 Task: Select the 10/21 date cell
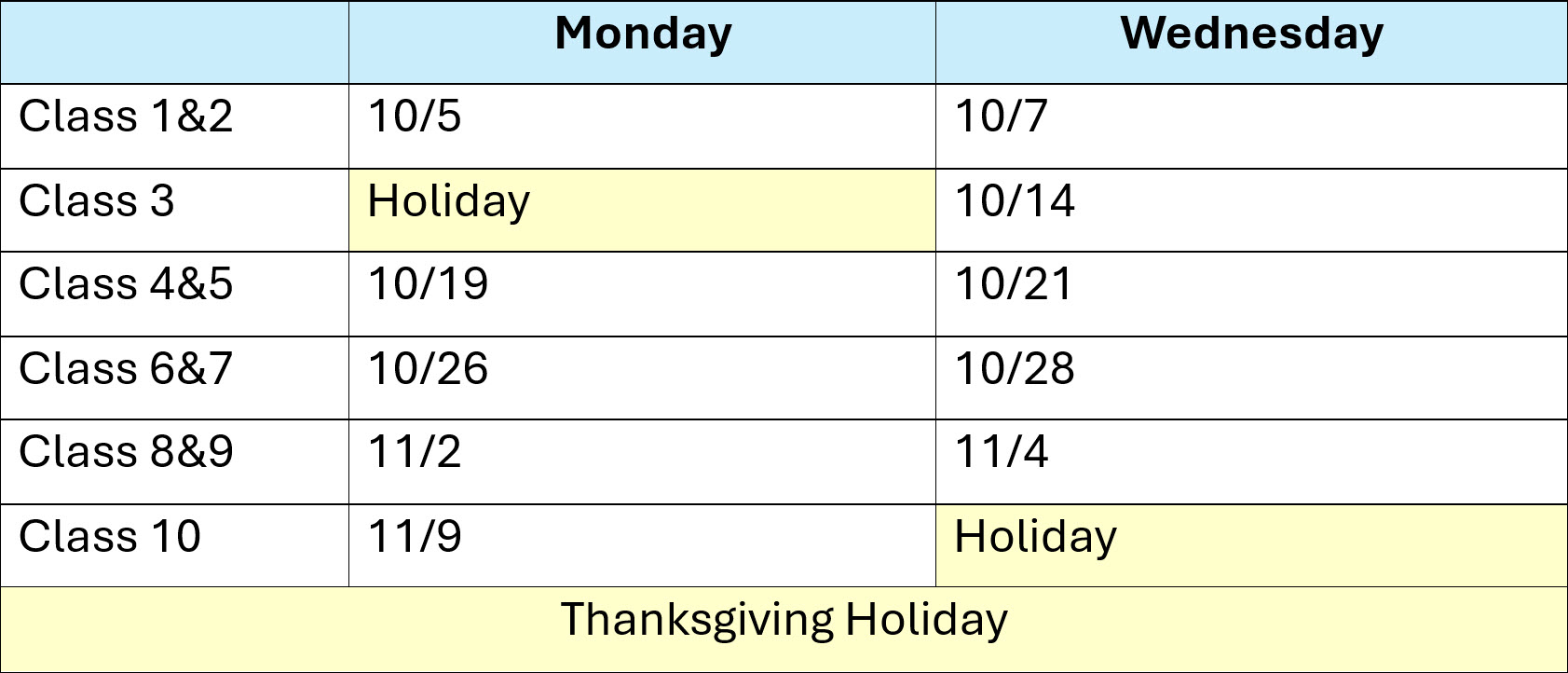click(x=1251, y=295)
